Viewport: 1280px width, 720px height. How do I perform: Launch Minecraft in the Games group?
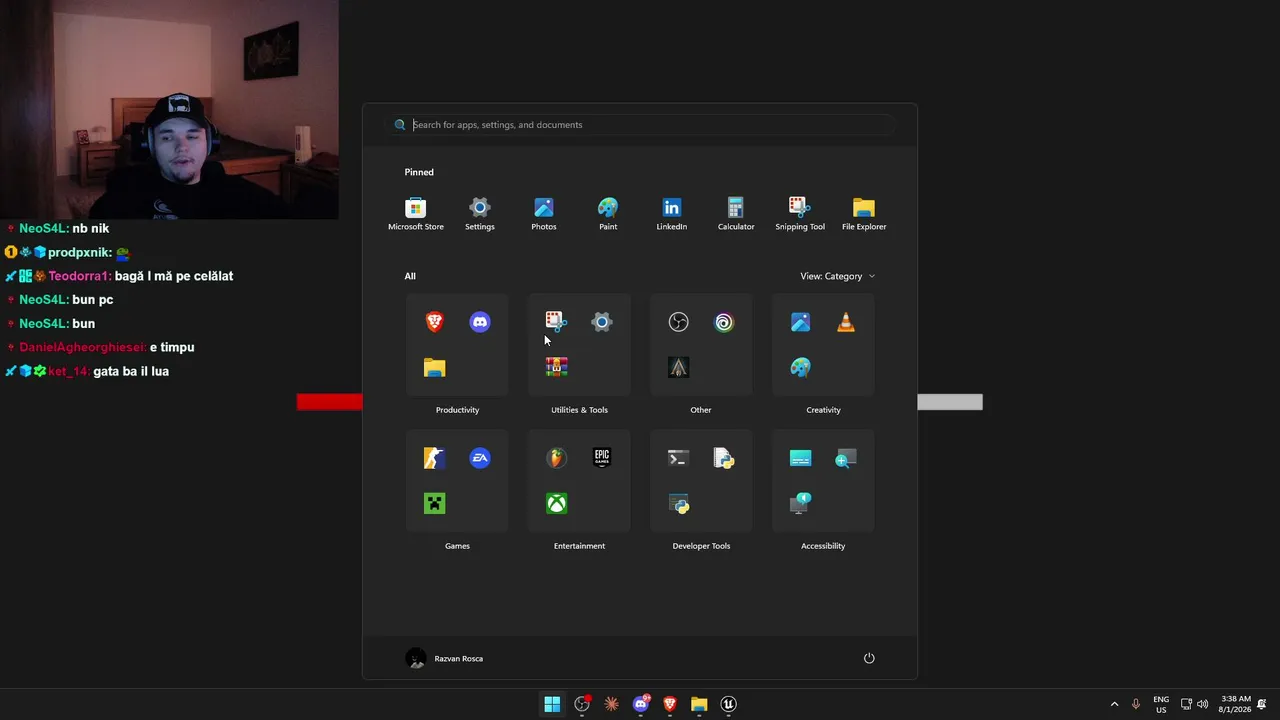click(435, 503)
